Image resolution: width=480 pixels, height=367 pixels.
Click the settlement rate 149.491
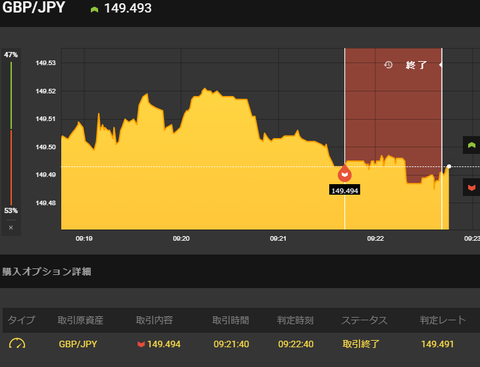[437, 344]
